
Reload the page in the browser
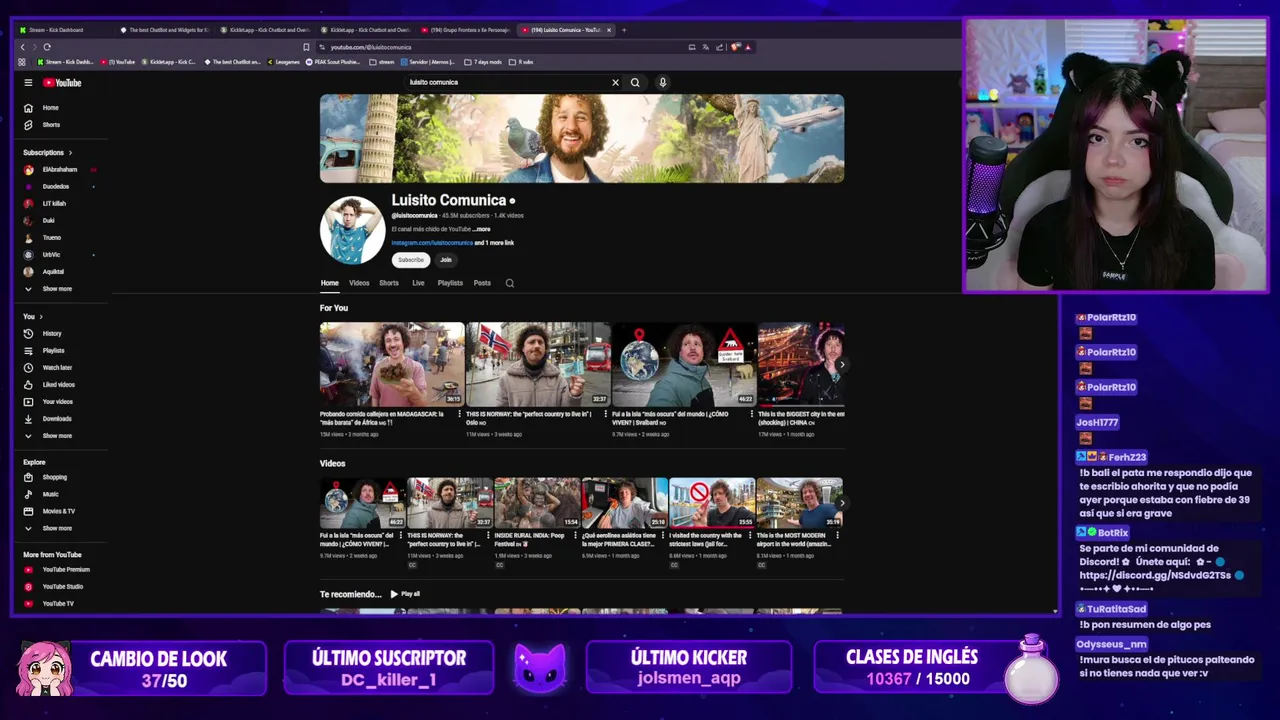point(47,47)
